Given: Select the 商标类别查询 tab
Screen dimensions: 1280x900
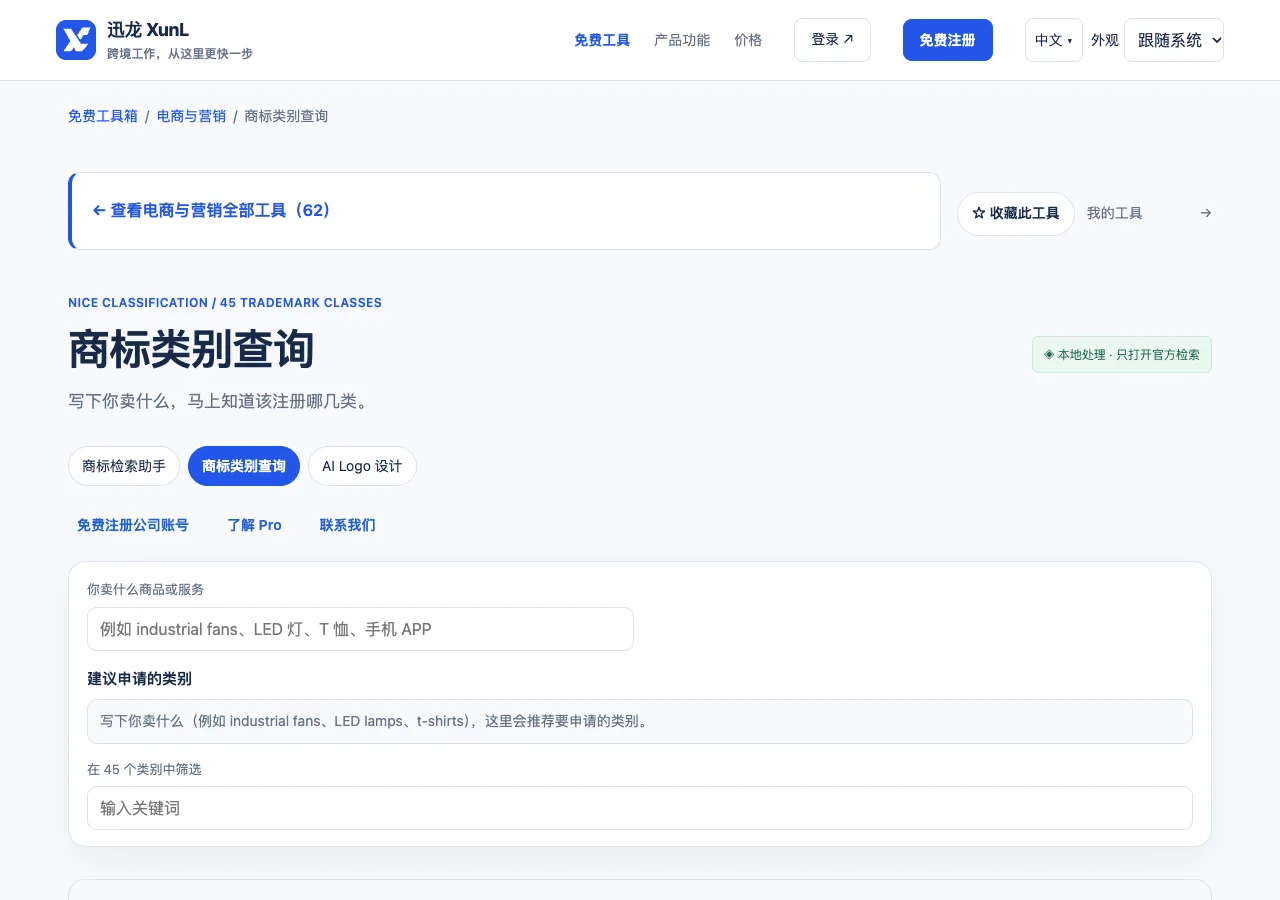Looking at the screenshot, I should [x=244, y=466].
